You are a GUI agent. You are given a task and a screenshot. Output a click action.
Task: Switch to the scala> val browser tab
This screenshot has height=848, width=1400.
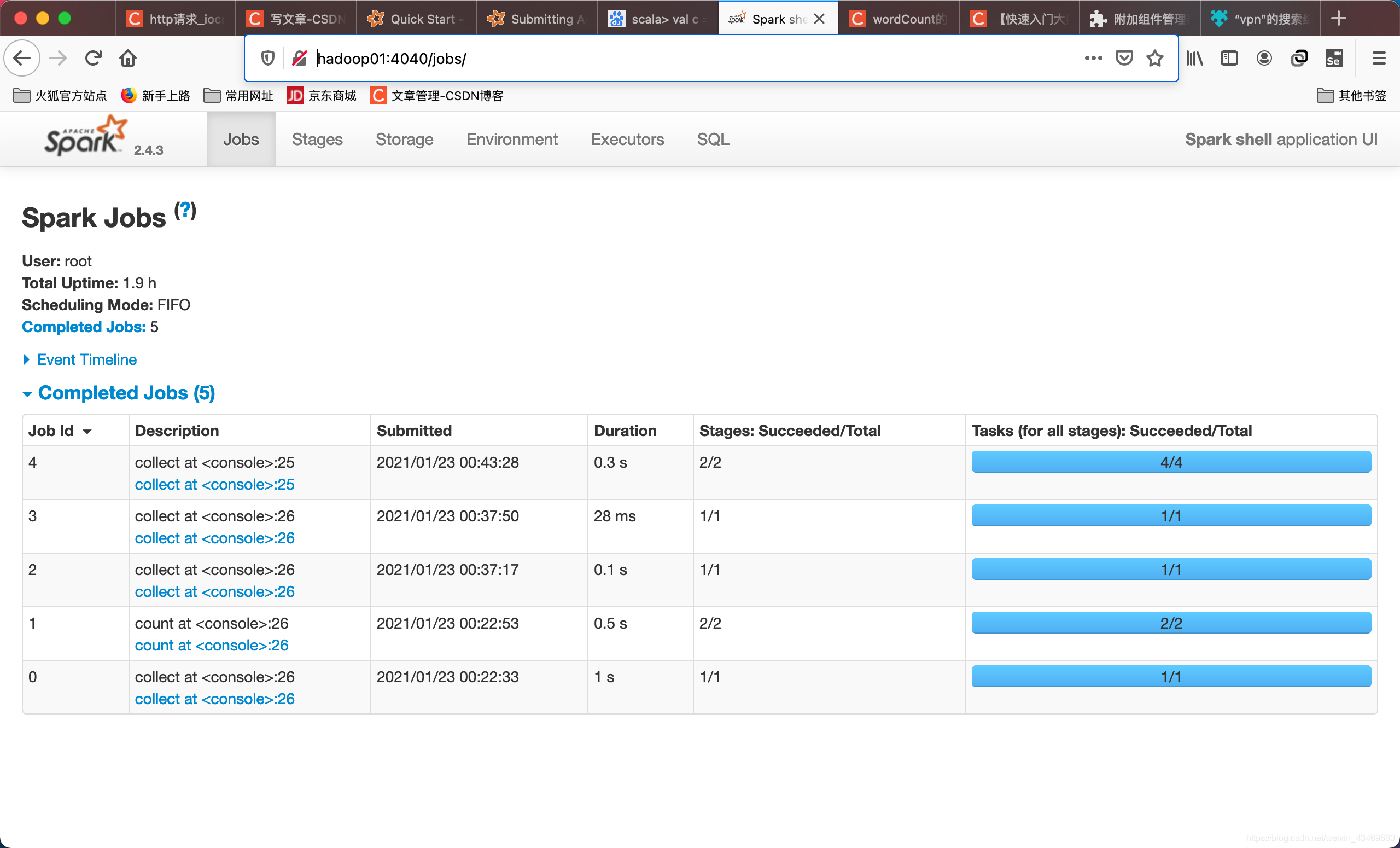point(657,19)
